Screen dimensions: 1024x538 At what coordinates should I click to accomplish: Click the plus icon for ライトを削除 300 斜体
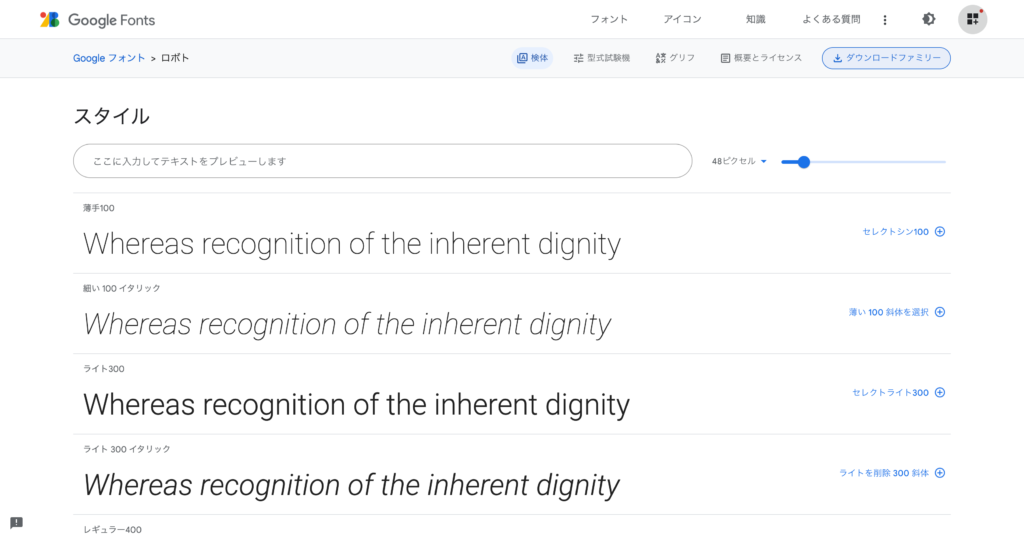tap(940, 473)
